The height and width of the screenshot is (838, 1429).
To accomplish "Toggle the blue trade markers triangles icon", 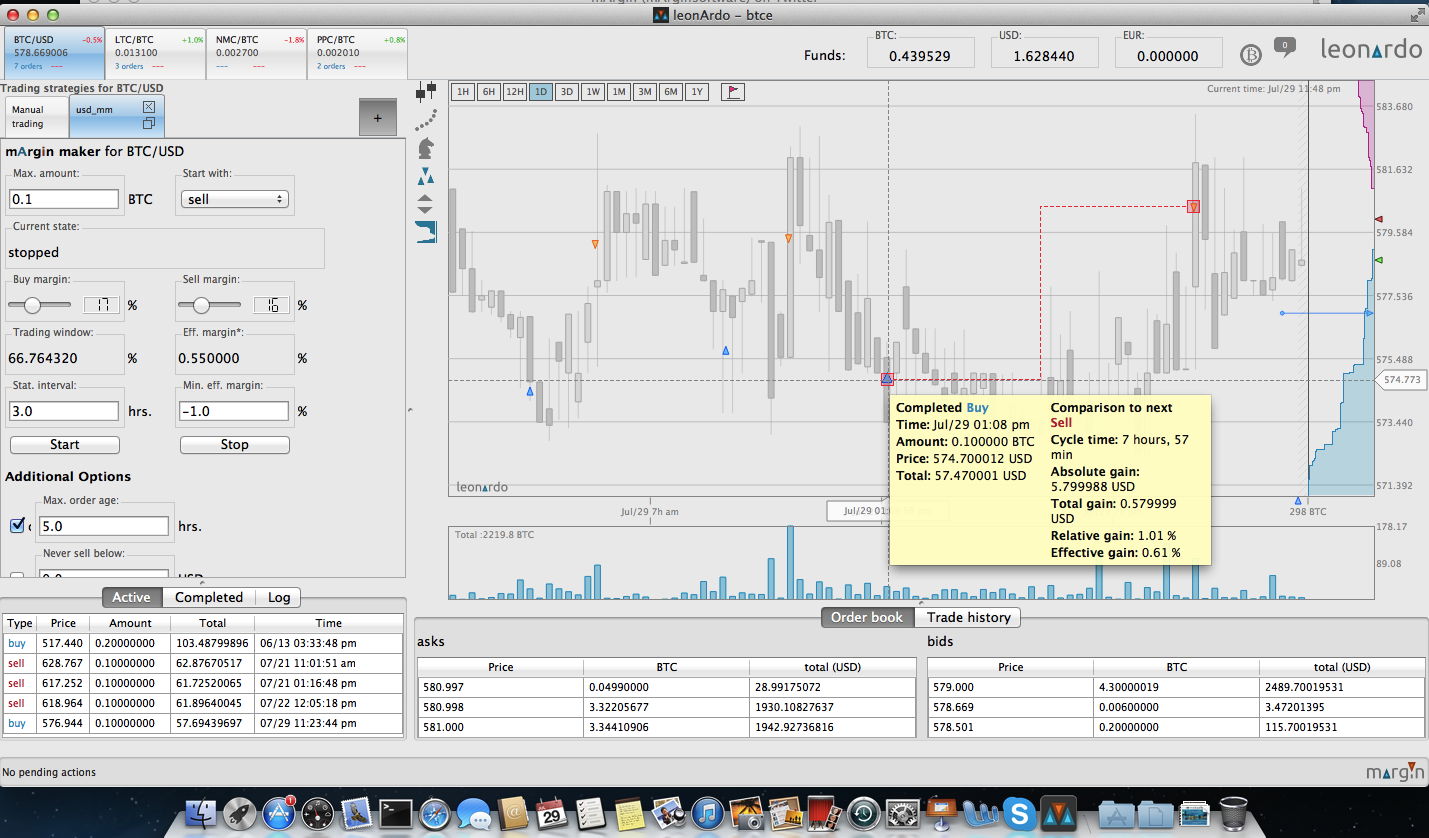I will pos(426,177).
